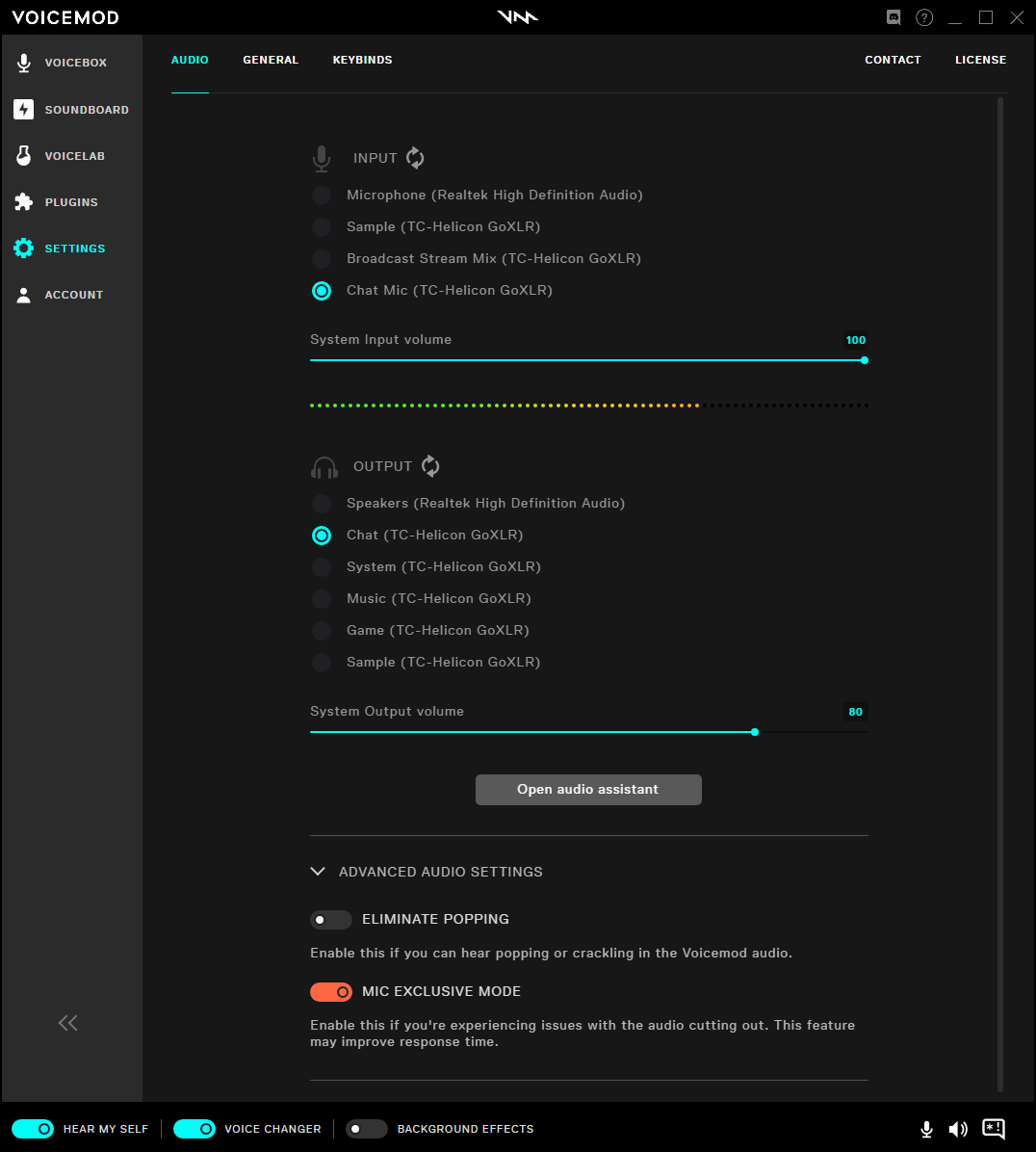Screen dimensions: 1036x1152
Task: Click the Account person icon
Action: 23,295
